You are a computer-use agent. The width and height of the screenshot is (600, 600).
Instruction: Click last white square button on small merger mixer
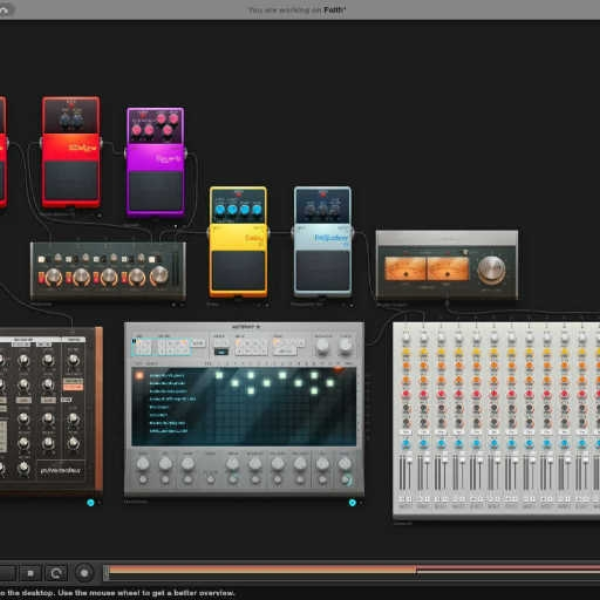point(152,259)
